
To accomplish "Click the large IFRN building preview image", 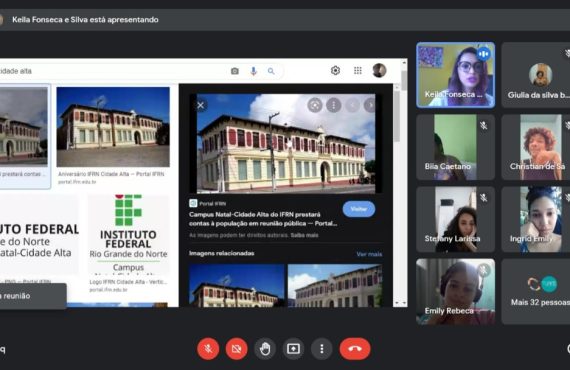I will click(286, 143).
